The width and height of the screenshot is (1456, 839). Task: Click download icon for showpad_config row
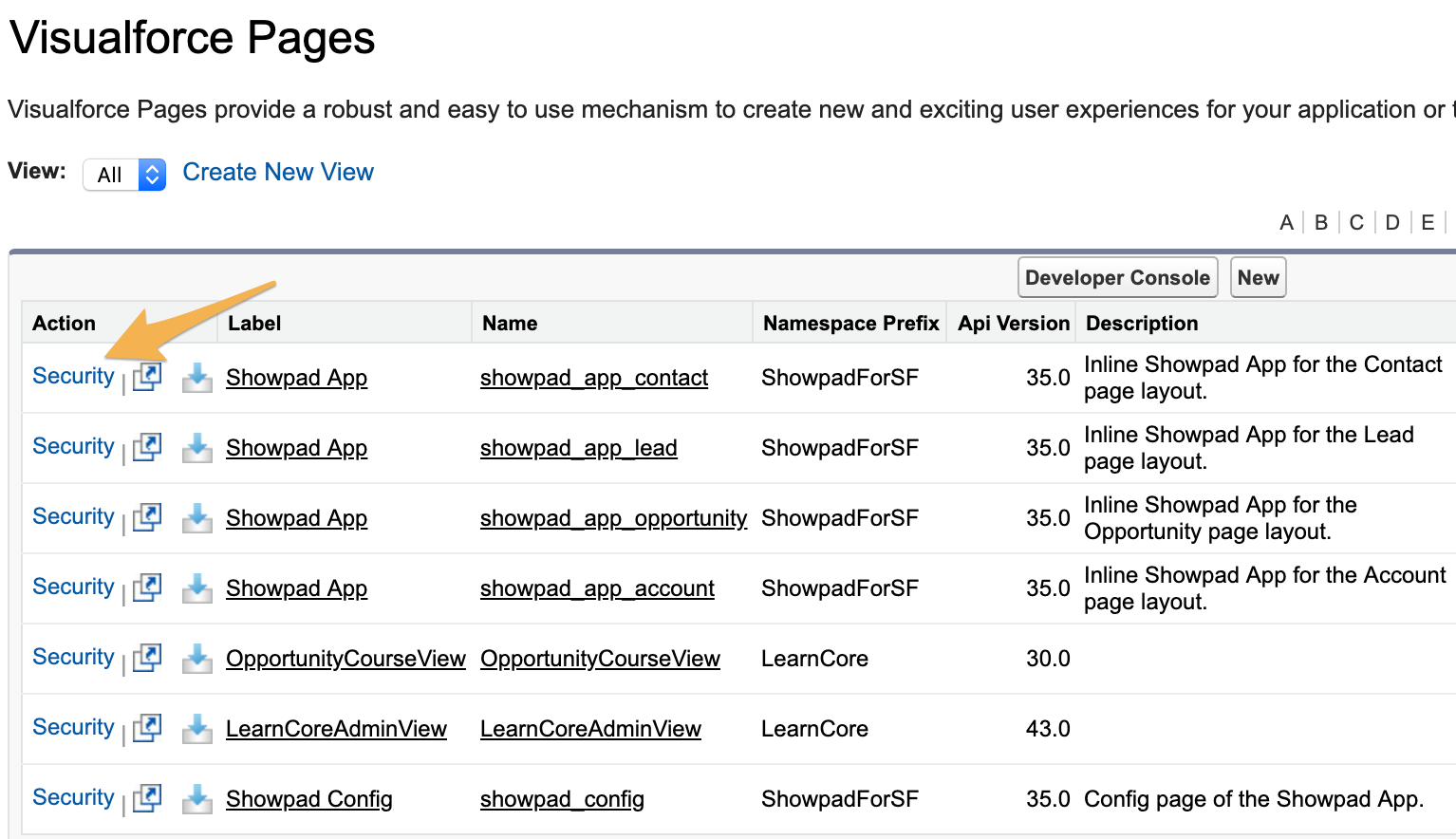coord(197,798)
